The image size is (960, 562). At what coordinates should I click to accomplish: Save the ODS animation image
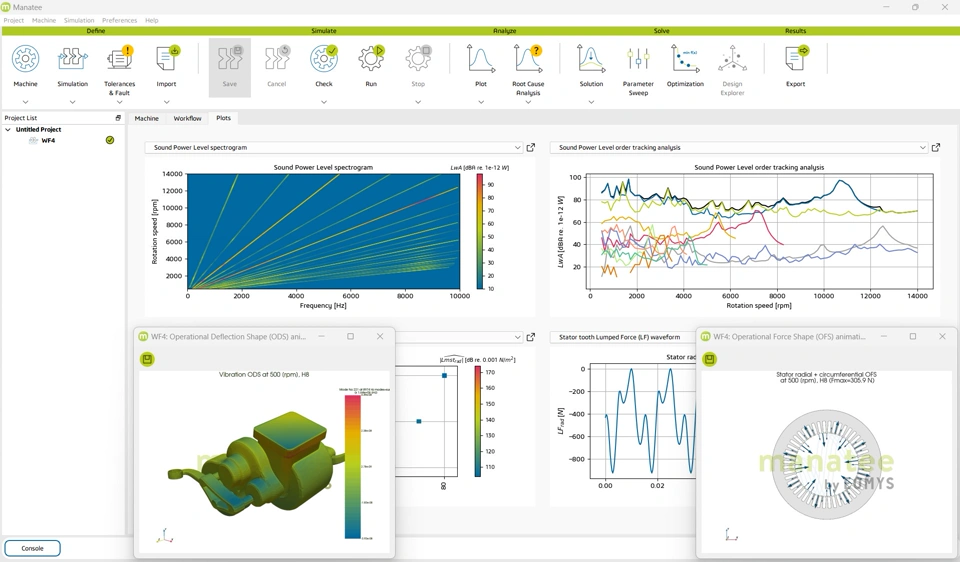coord(147,359)
